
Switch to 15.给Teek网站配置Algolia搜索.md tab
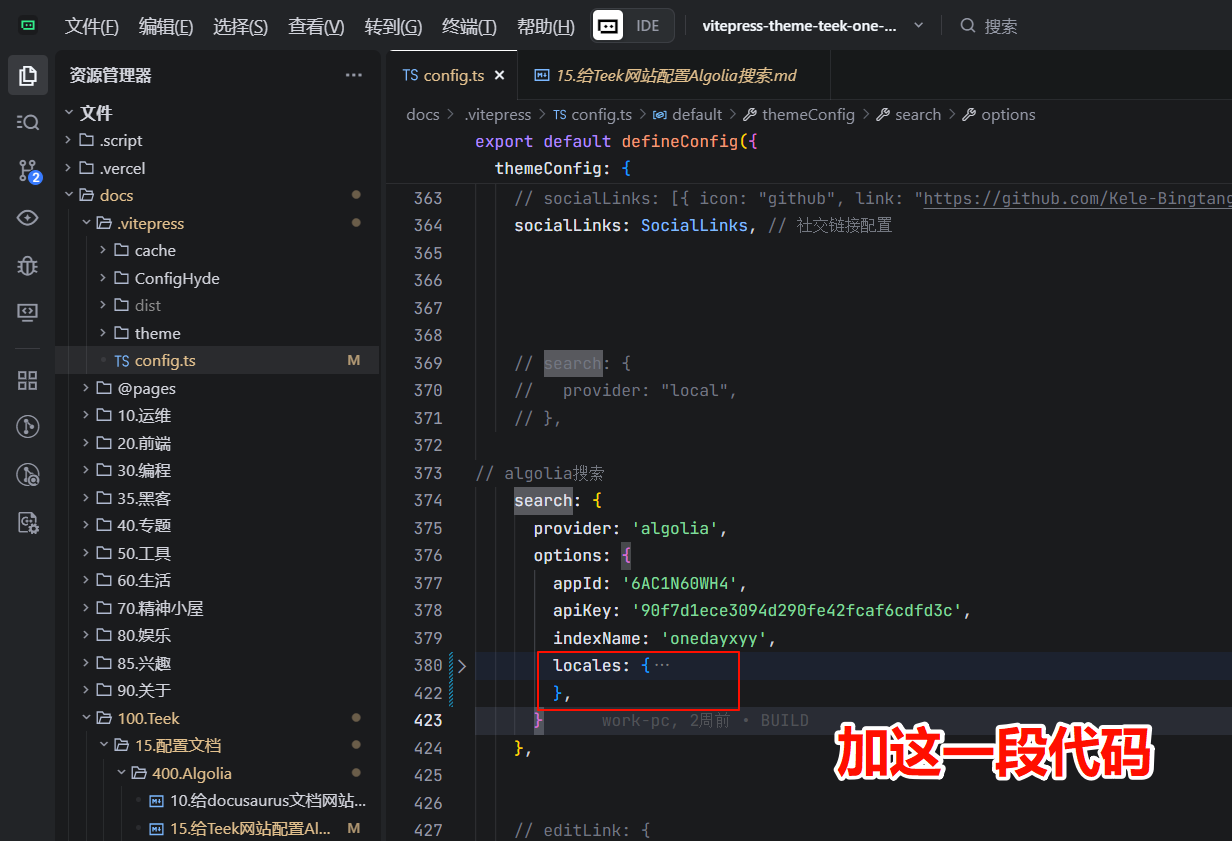click(x=675, y=75)
